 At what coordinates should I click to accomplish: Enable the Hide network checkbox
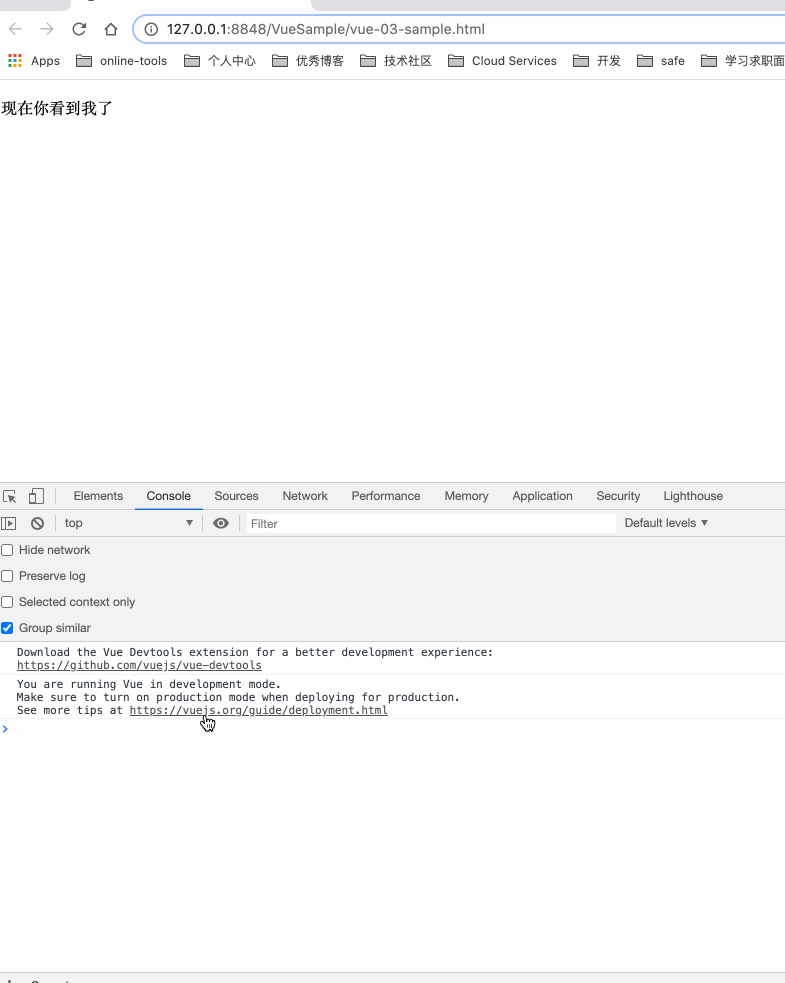7,550
